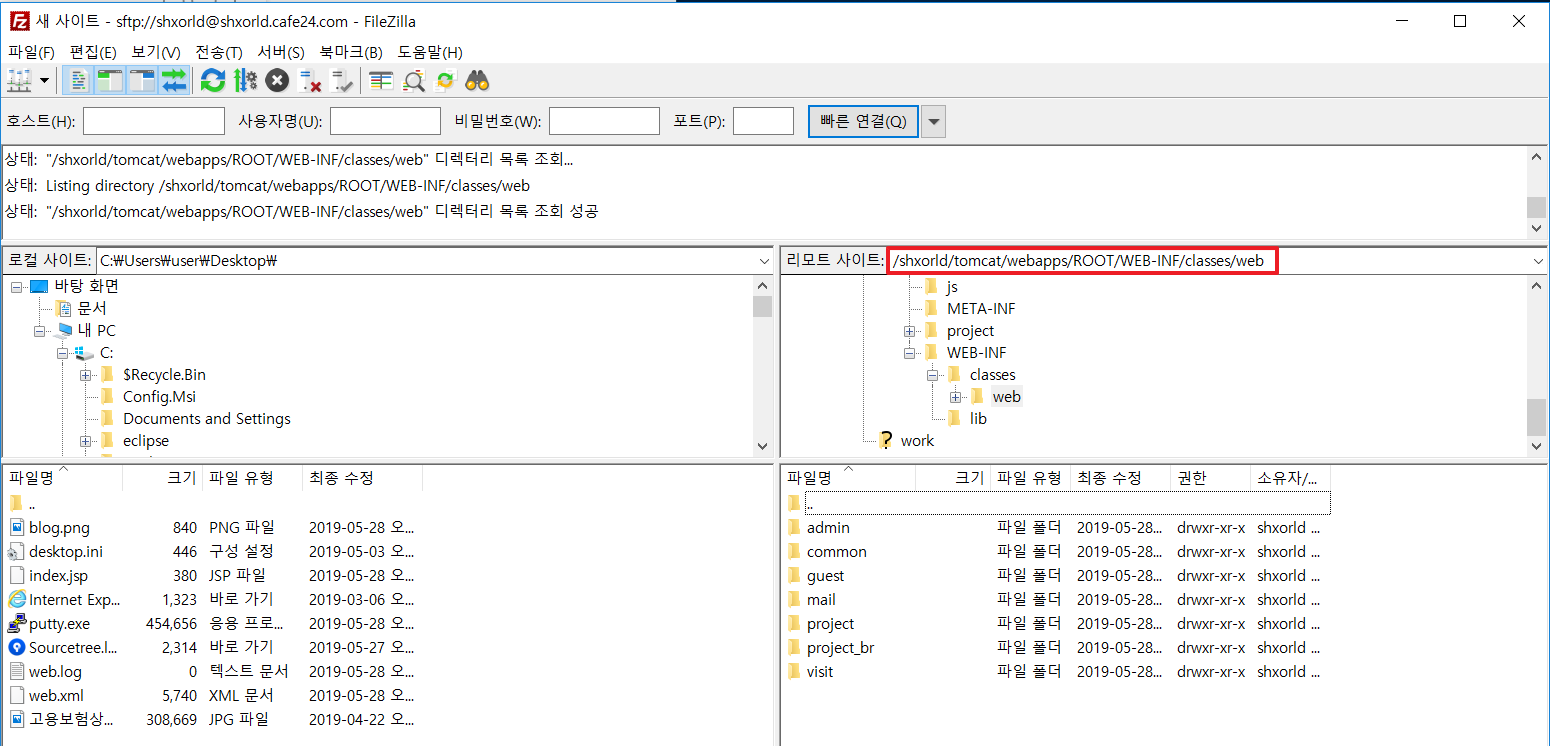The image size is (1550, 746).
Task: Expand web folder in remote tree
Action: (x=955, y=397)
